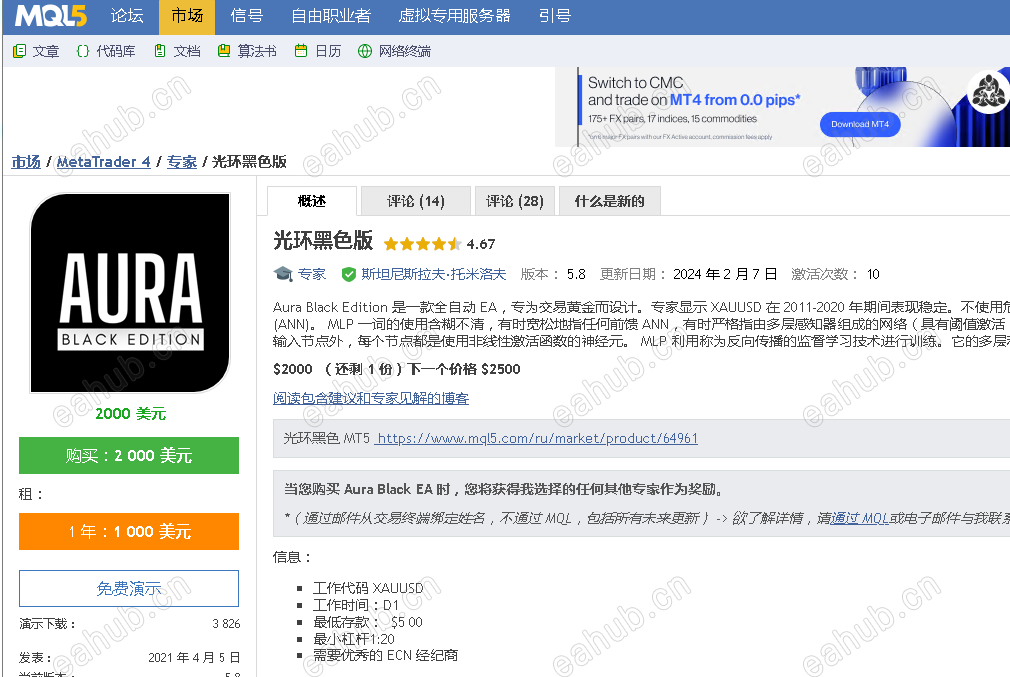Click the 需要优秀的 ECN 经纪商 list item
1010x677 pixels.
point(385,655)
